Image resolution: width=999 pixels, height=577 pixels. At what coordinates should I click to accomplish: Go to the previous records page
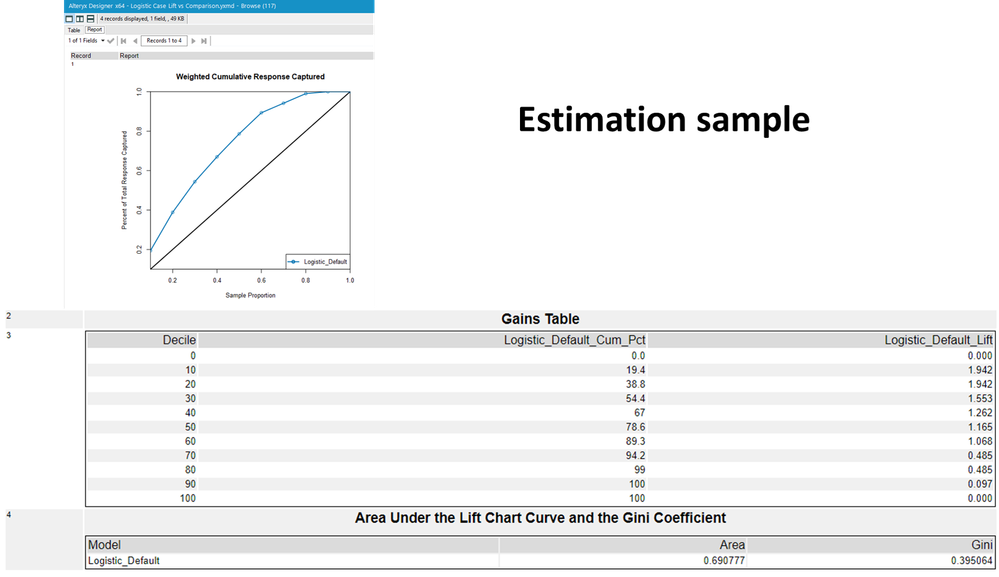pos(134,41)
